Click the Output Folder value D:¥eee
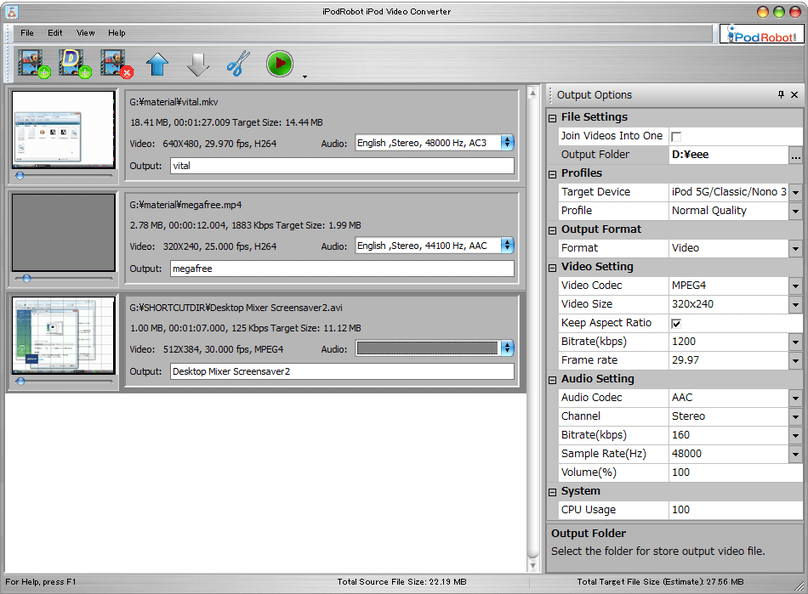 tap(729, 155)
